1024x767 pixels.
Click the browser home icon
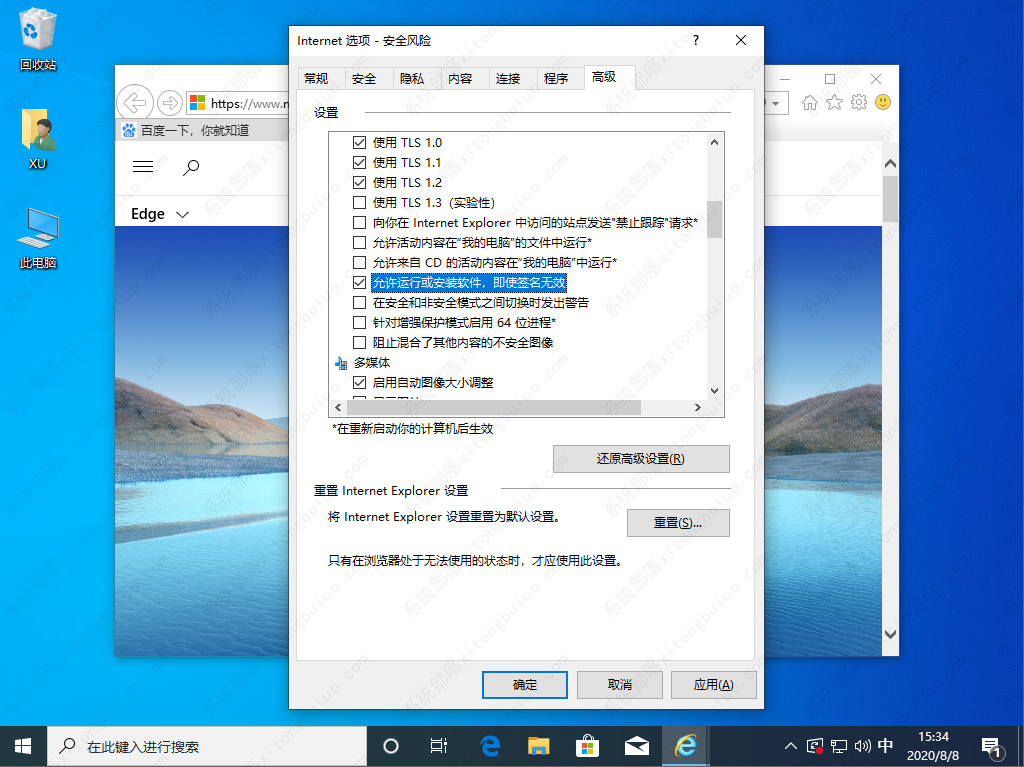pyautogui.click(x=810, y=102)
